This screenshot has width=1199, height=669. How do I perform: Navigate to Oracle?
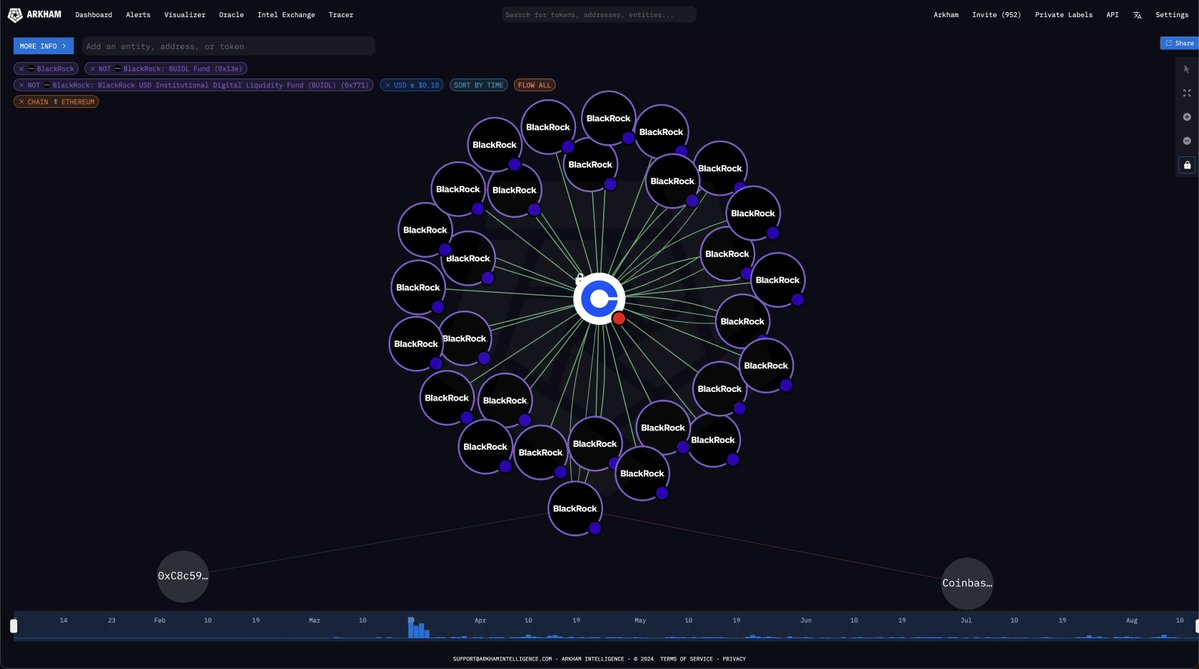point(231,15)
